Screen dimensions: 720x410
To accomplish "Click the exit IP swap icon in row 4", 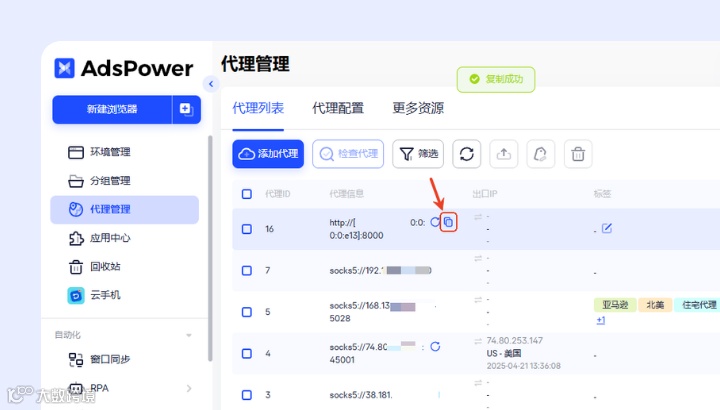I will tap(478, 341).
